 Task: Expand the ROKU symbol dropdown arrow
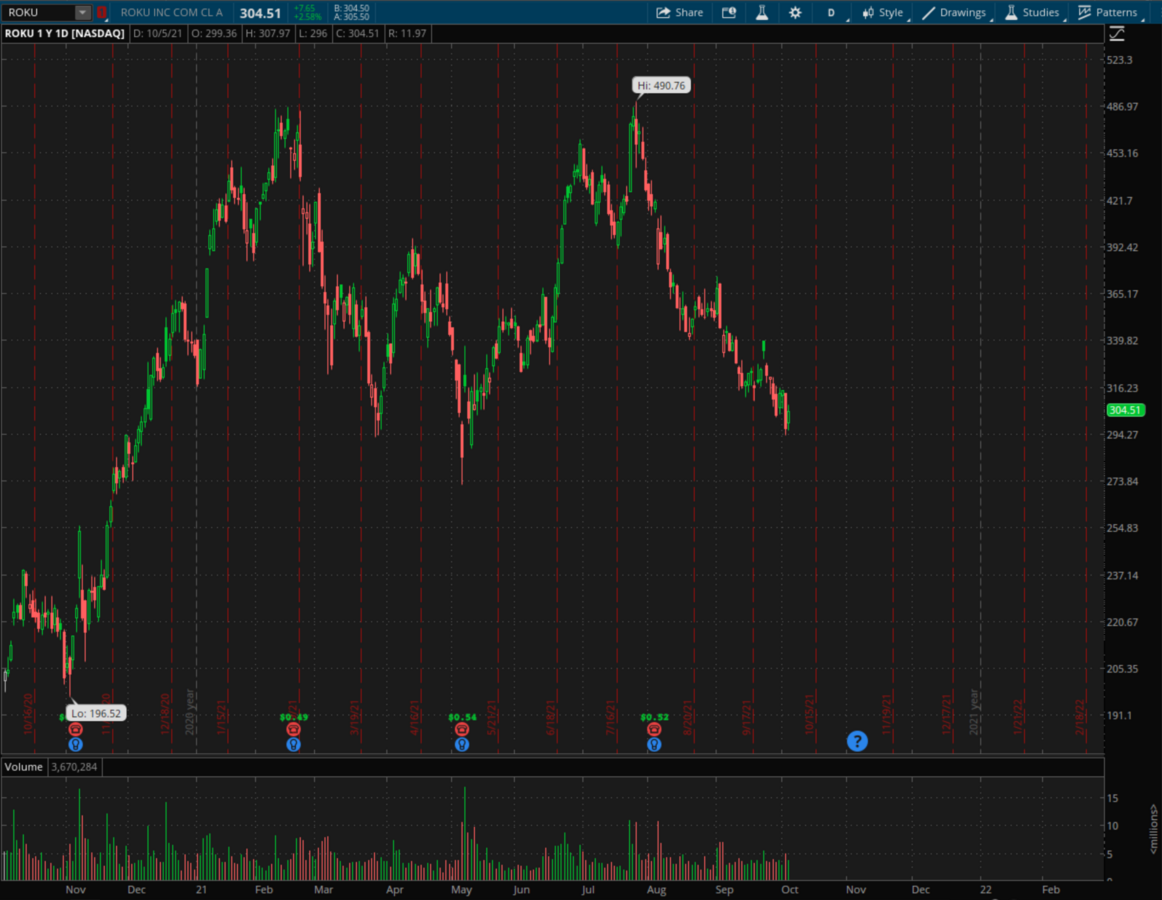click(83, 13)
